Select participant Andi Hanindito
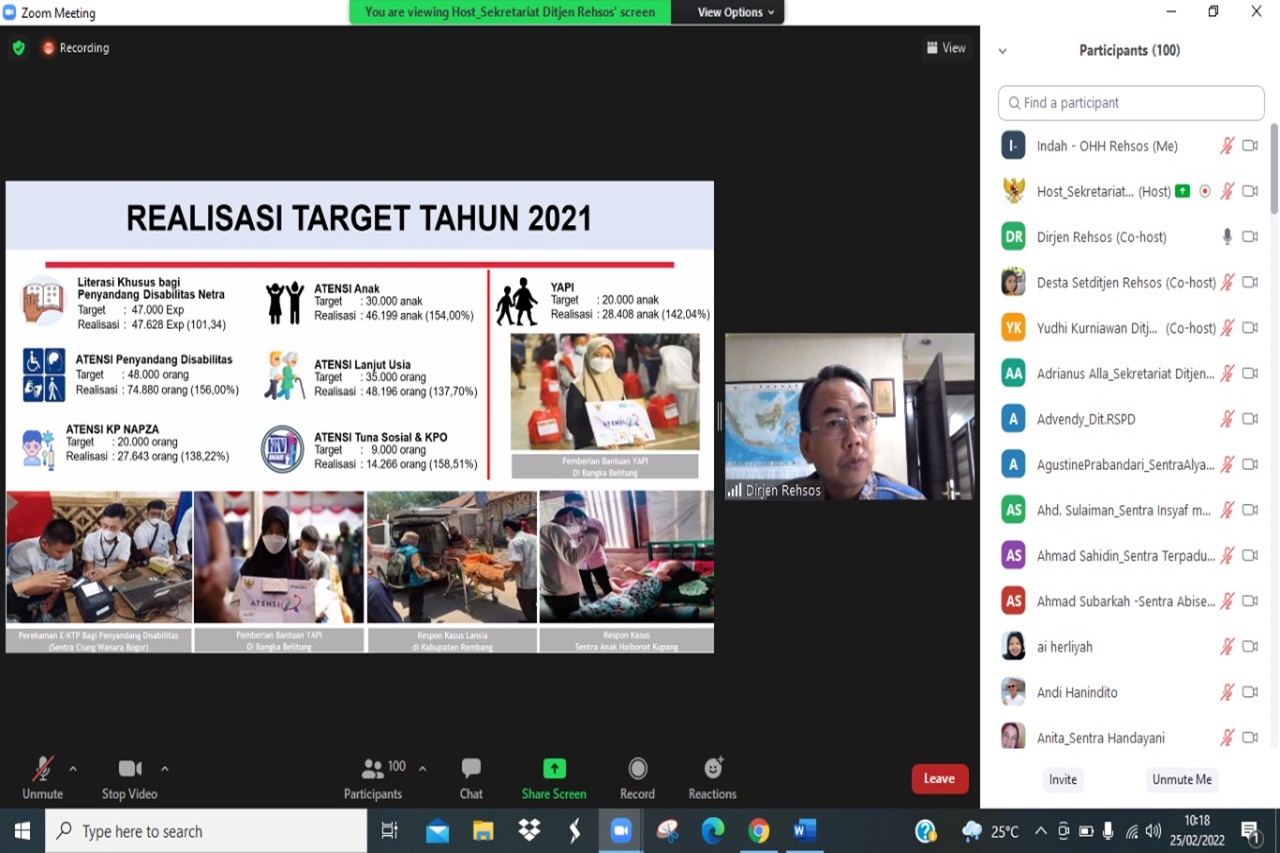1280x853 pixels. click(1130, 692)
